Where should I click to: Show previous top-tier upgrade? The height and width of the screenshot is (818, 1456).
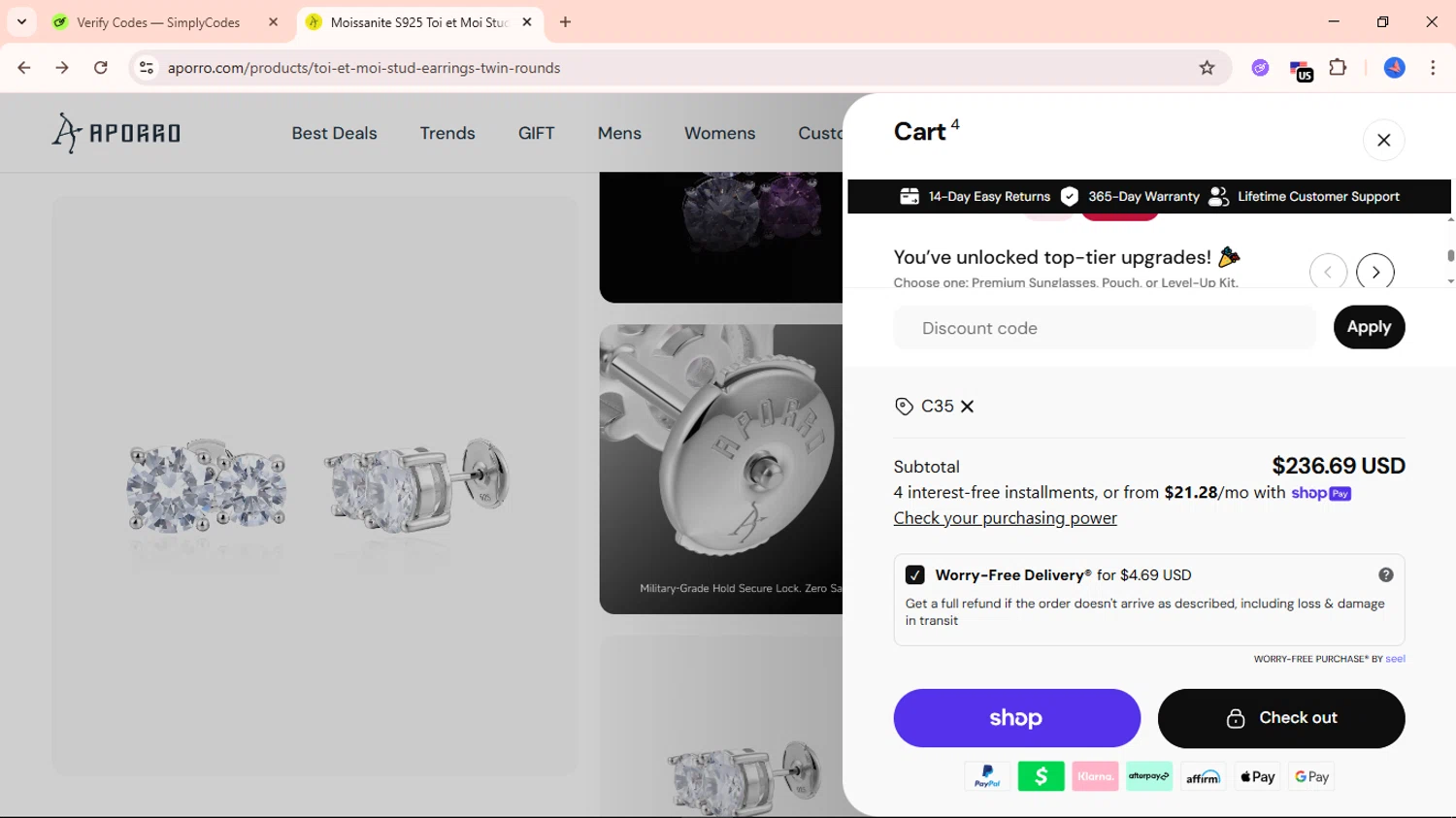point(1328,273)
